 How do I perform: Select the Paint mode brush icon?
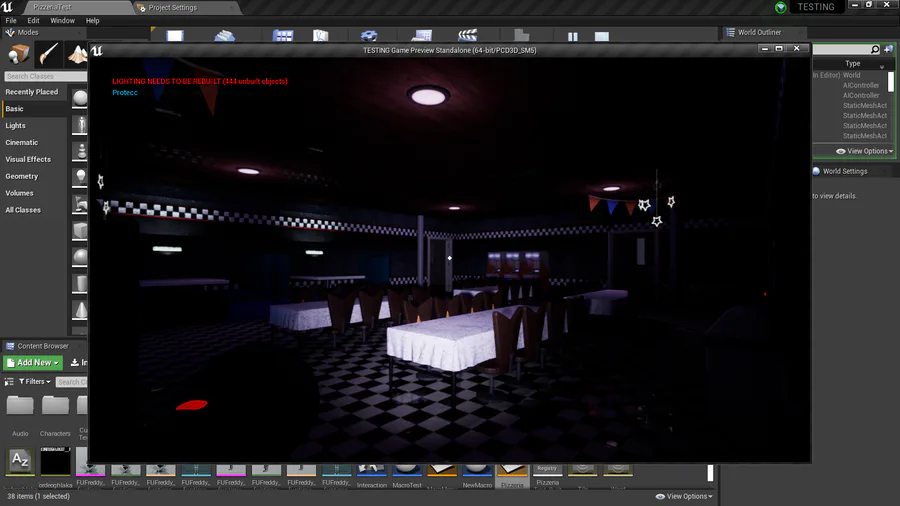49,54
